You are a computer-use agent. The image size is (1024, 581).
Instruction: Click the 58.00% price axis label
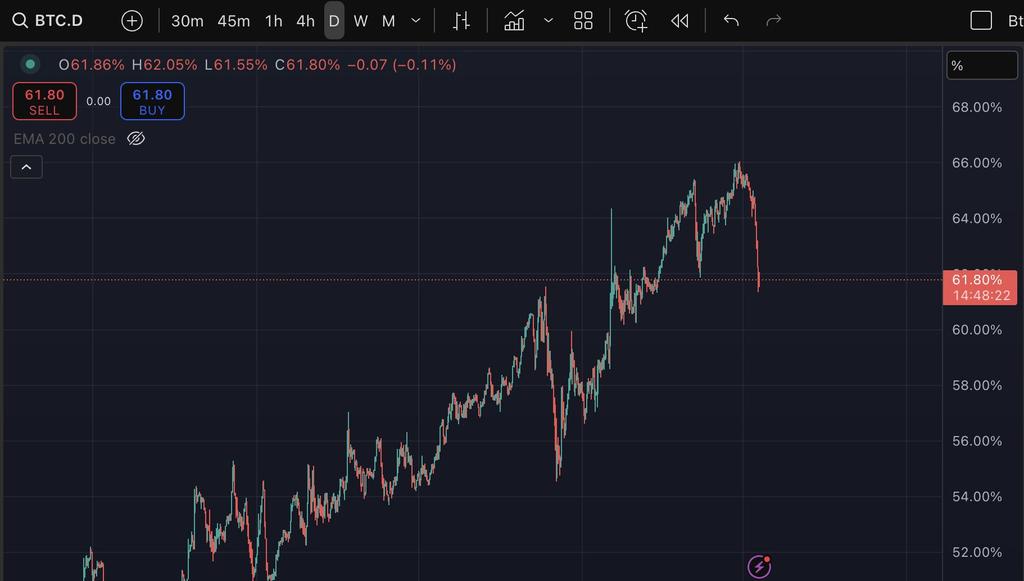point(977,385)
